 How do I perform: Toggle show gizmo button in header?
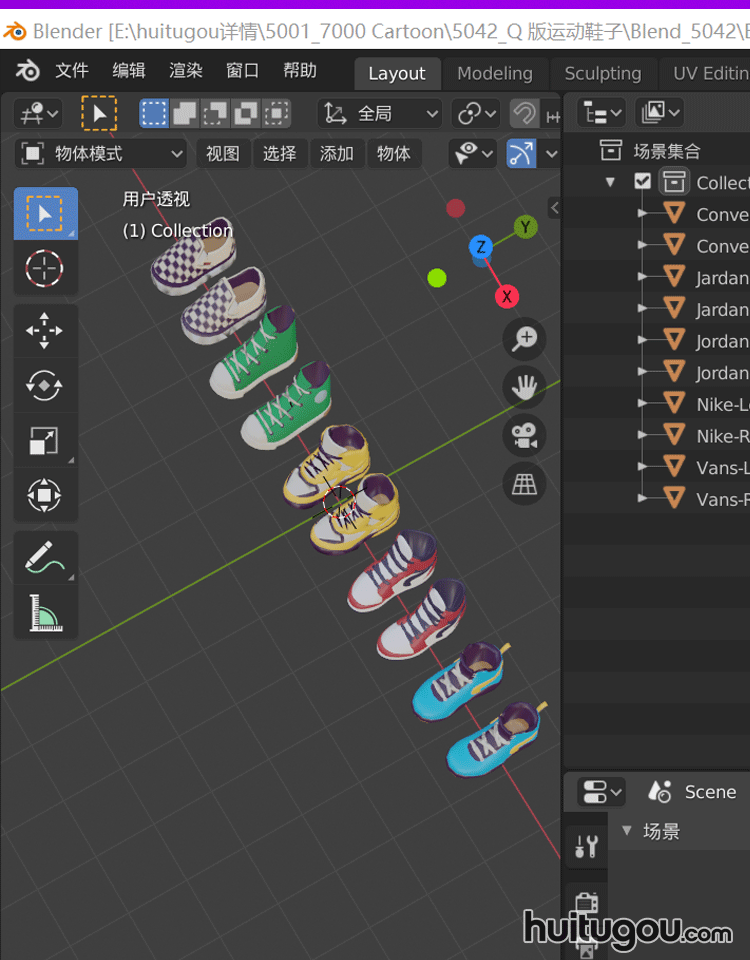[521, 154]
